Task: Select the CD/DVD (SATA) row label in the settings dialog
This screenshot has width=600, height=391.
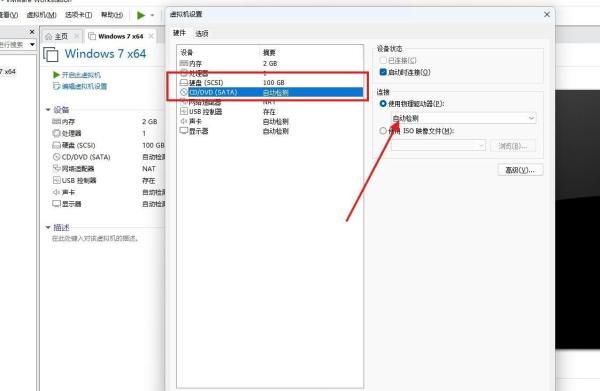Action: click(213, 92)
